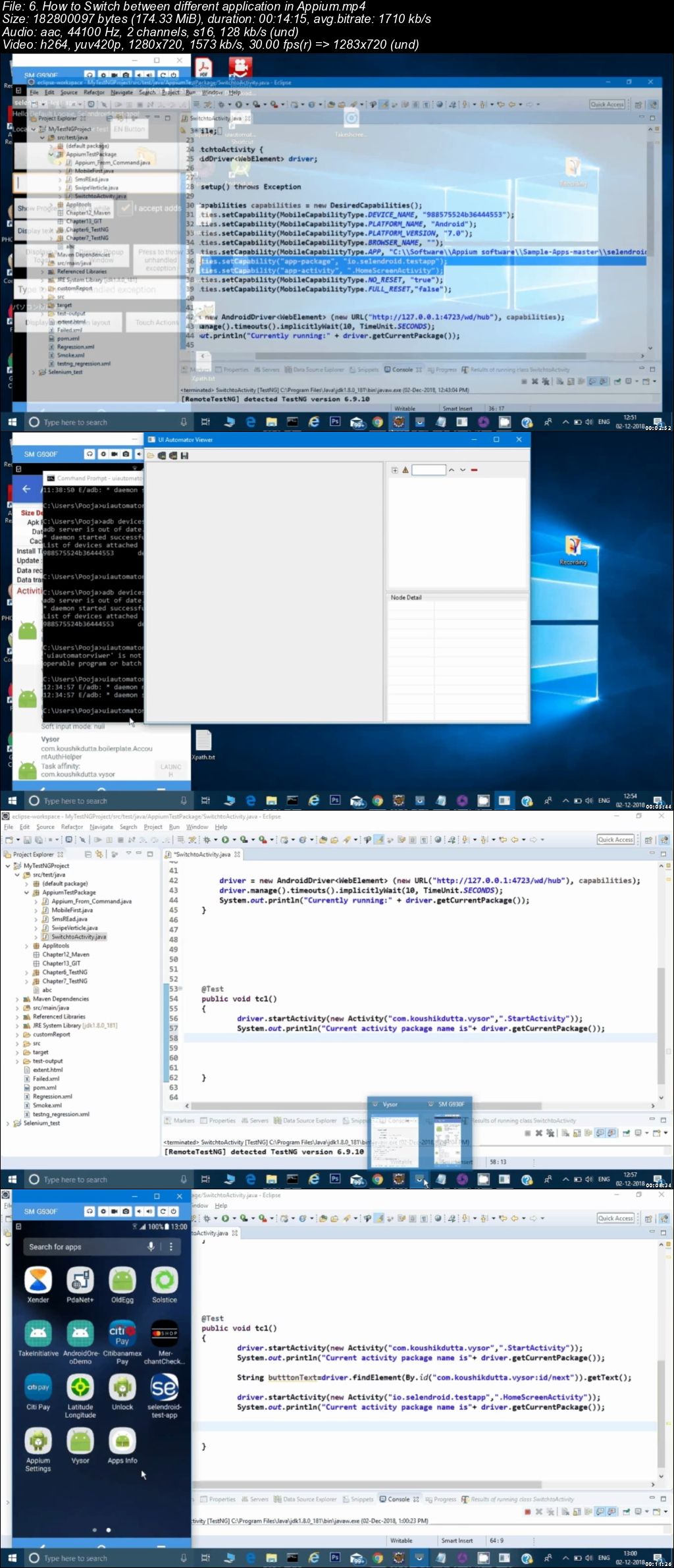Open AndroidOreoDemo app in phone drawer
This screenshot has width=674, height=1568.
[x=80, y=1342]
